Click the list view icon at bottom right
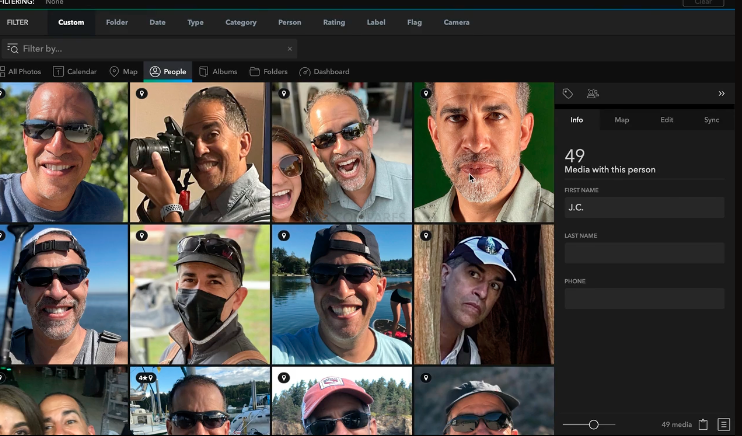742x436 pixels. click(724, 425)
